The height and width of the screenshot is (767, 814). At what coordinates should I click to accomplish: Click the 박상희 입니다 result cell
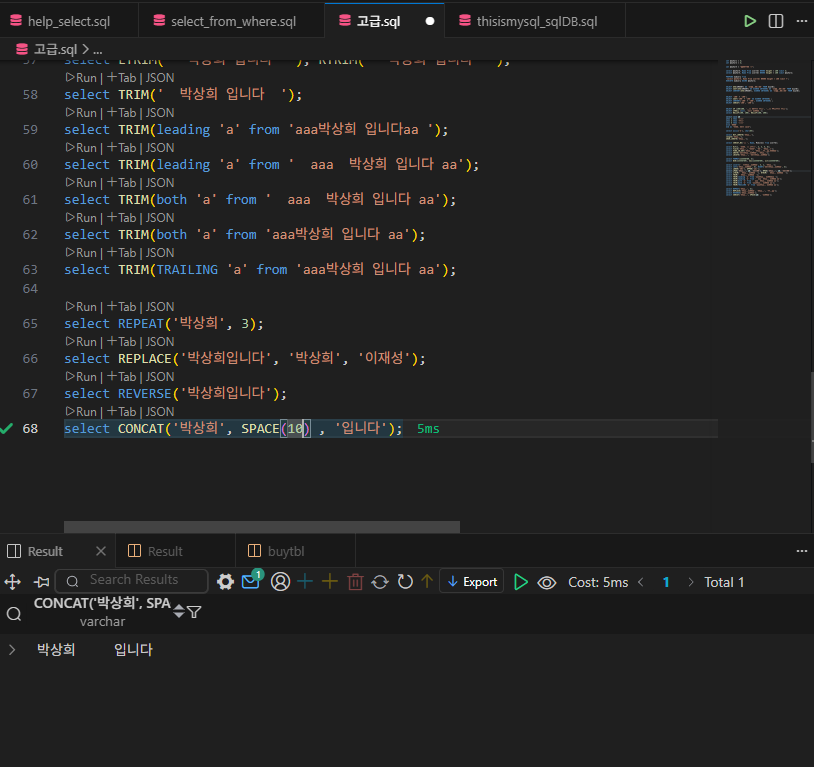point(95,650)
